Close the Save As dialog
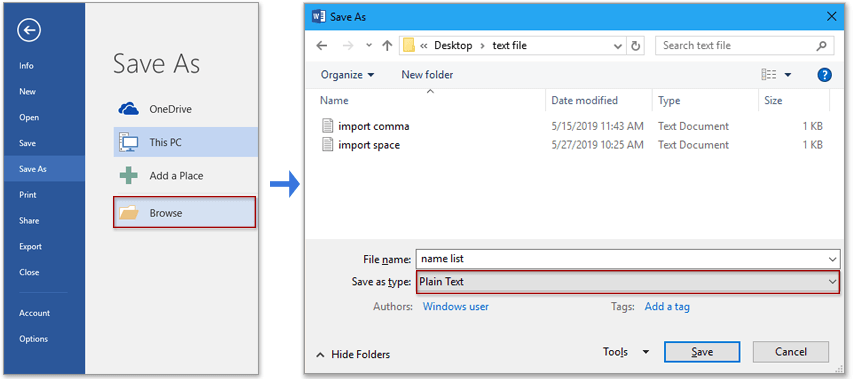The width and height of the screenshot is (853, 379). [831, 17]
